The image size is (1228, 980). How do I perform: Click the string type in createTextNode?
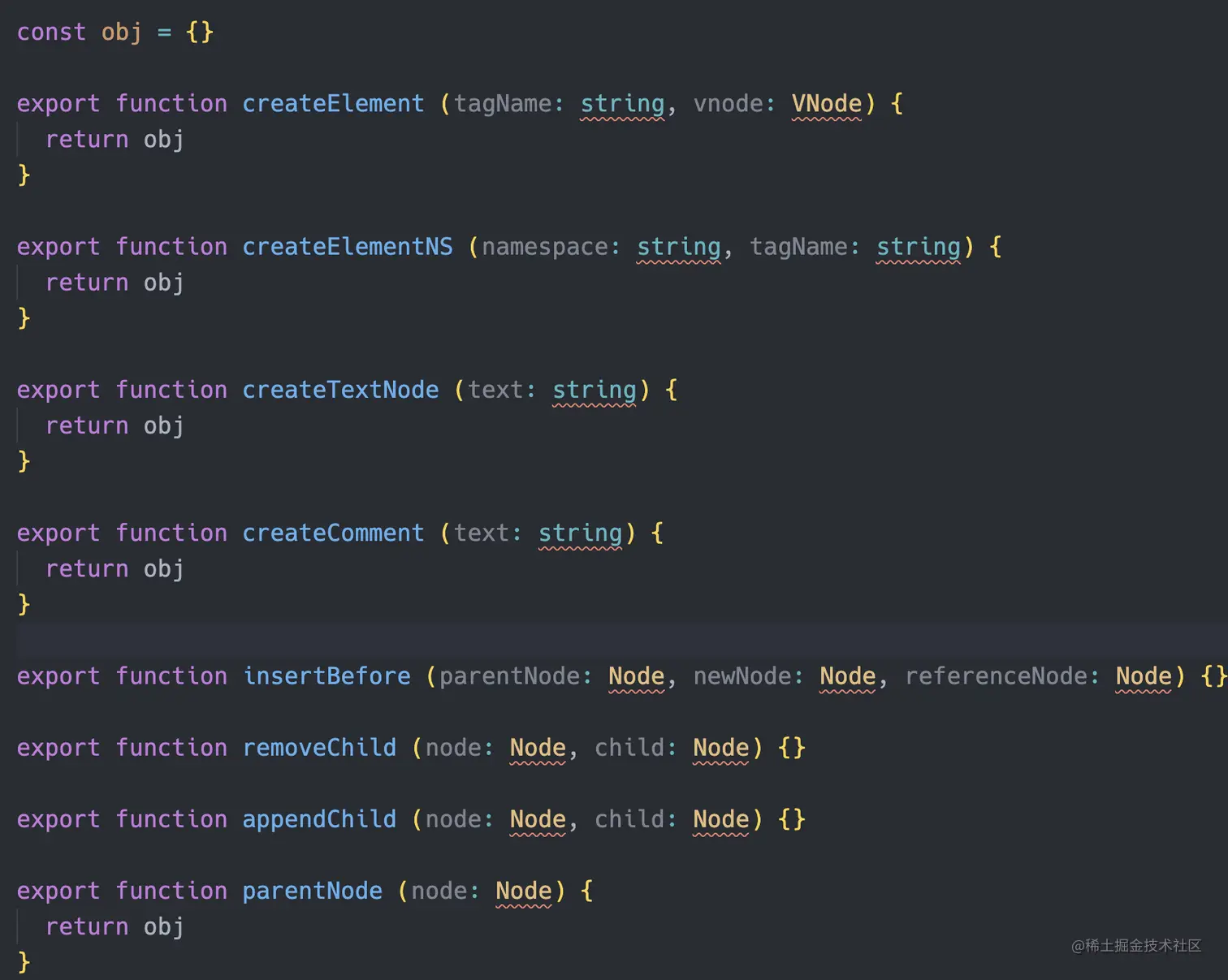(x=595, y=390)
